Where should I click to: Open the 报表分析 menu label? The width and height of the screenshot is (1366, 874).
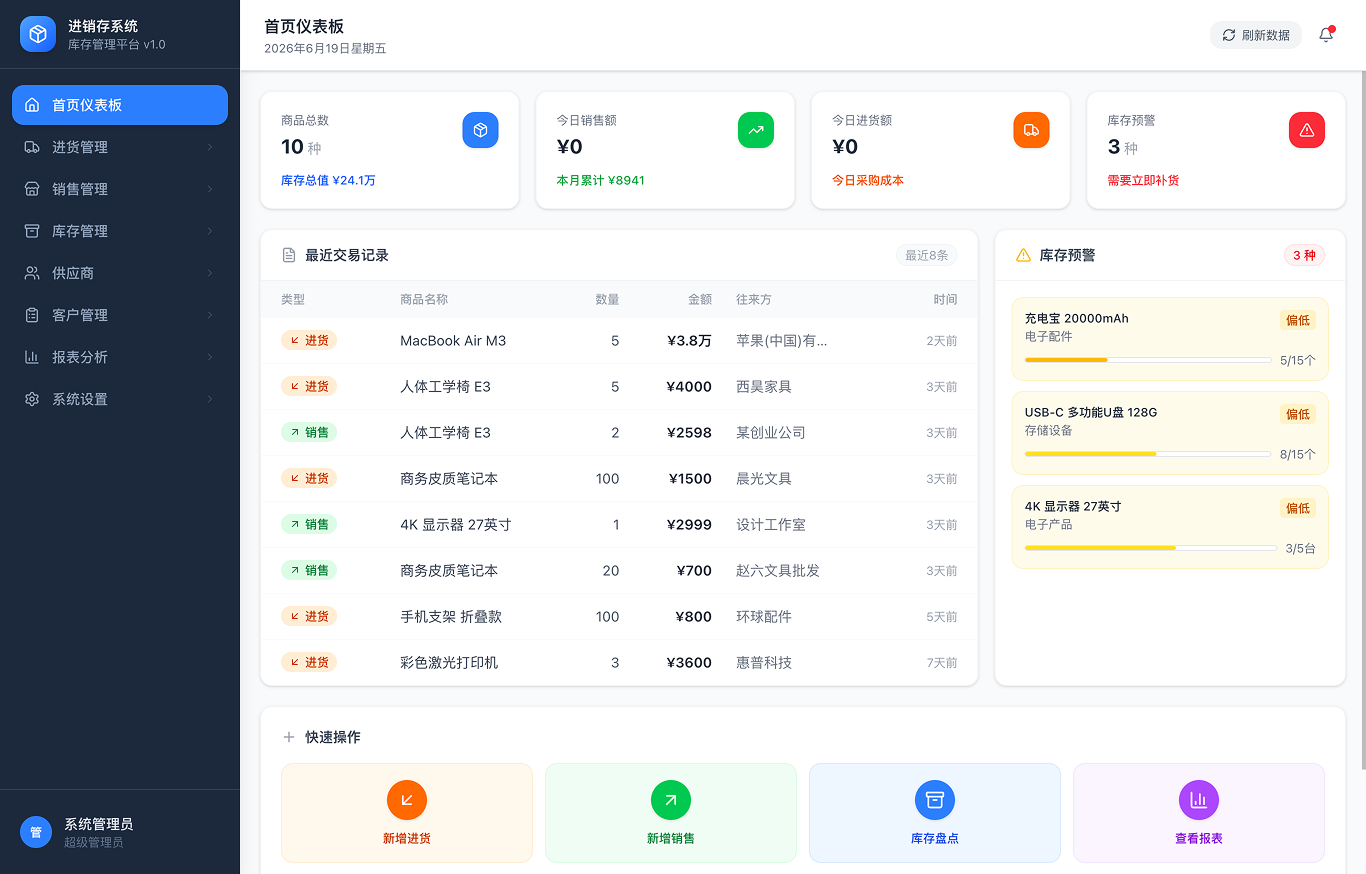click(80, 357)
